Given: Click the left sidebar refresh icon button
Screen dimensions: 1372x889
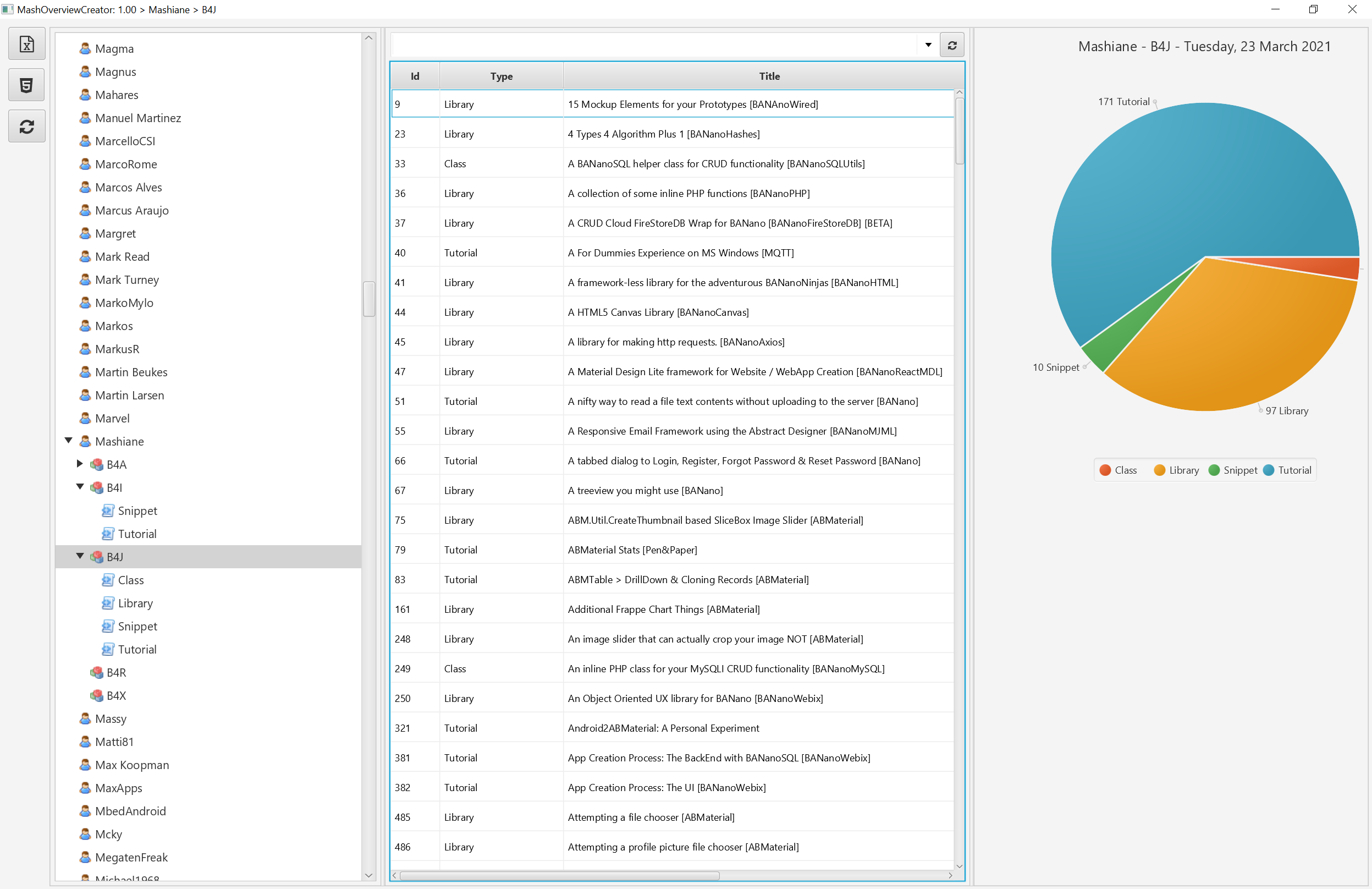Looking at the screenshot, I should point(26,127).
